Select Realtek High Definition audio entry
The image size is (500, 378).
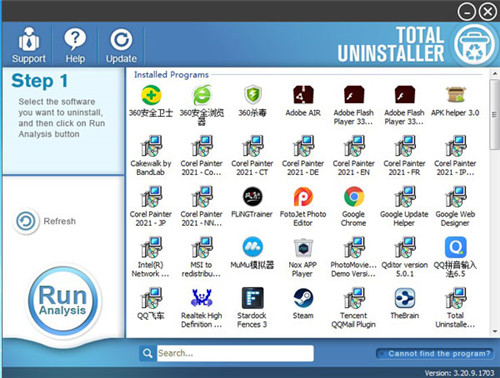[202, 307]
